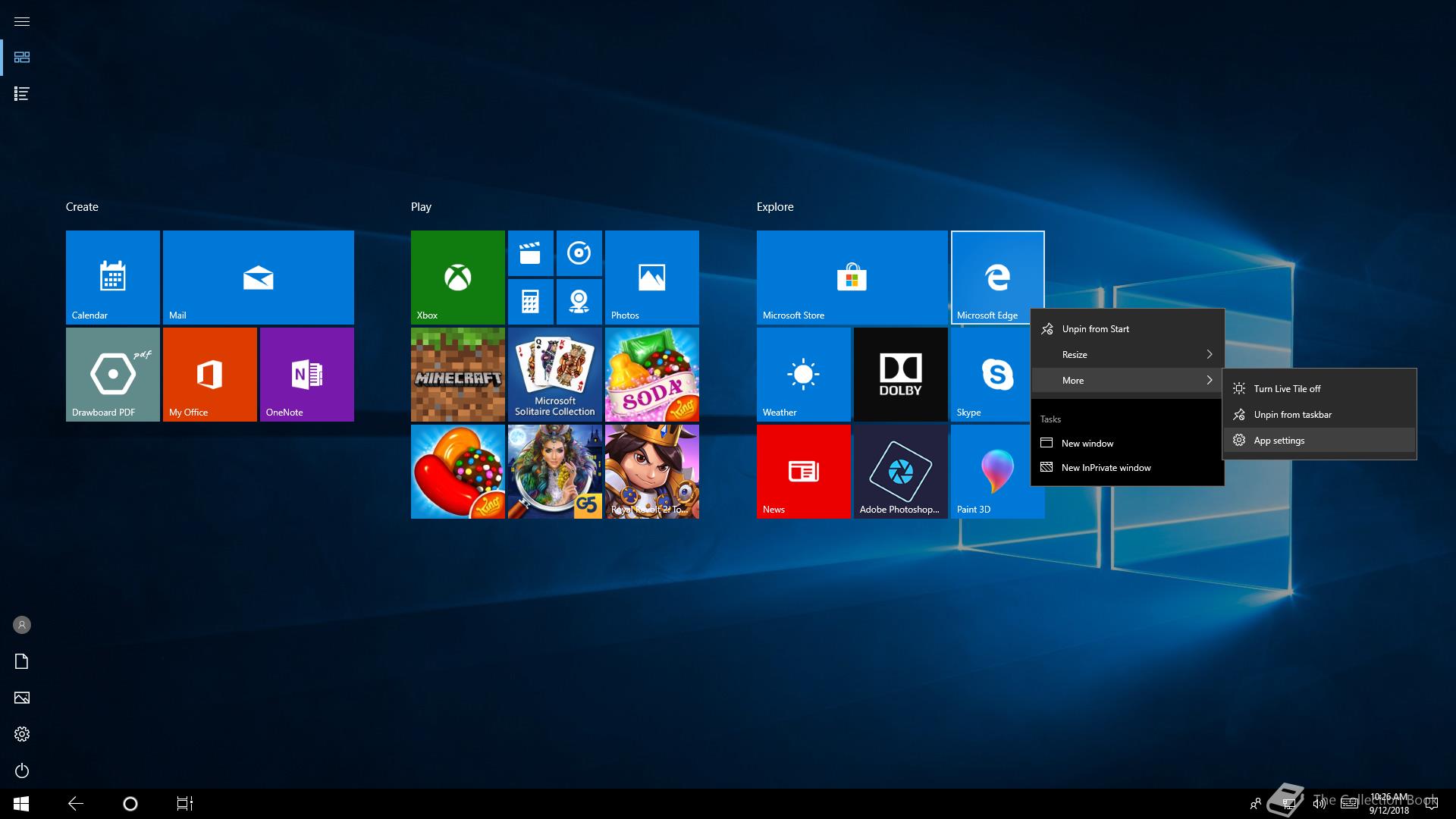Open the Action Center notification icon
Screen dimensions: 1456x819
point(1432,804)
